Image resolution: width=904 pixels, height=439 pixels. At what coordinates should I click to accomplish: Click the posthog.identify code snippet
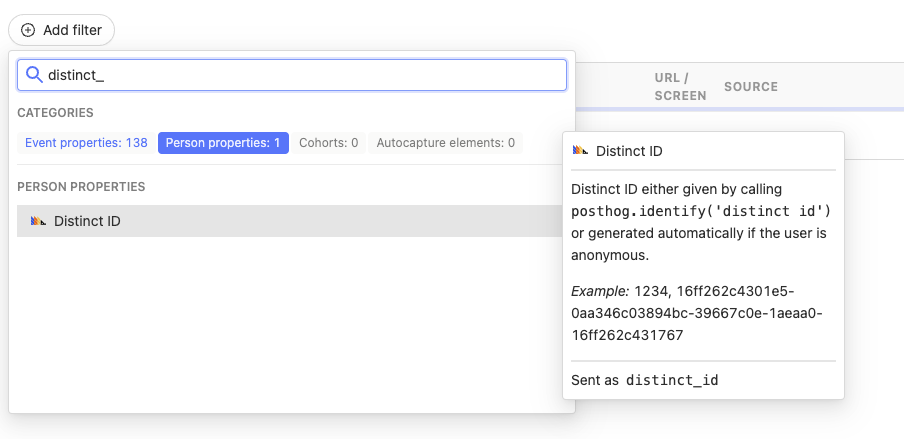(701, 211)
